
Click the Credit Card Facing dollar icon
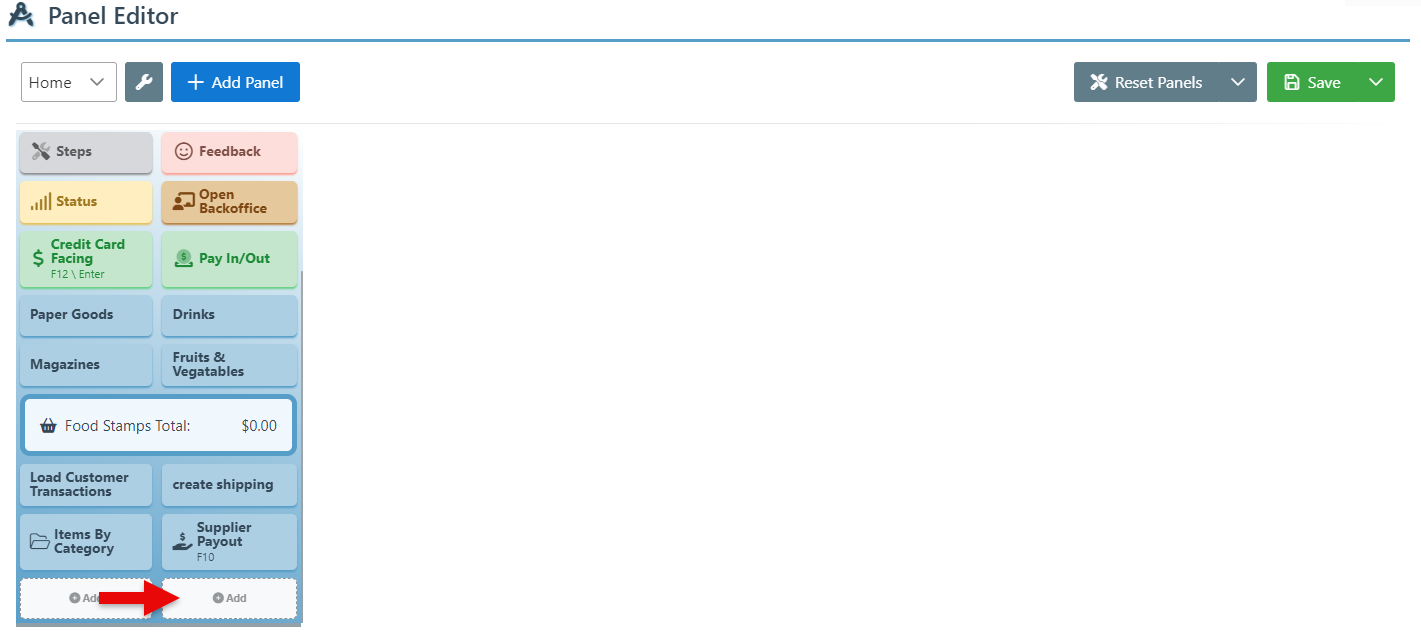(38, 259)
